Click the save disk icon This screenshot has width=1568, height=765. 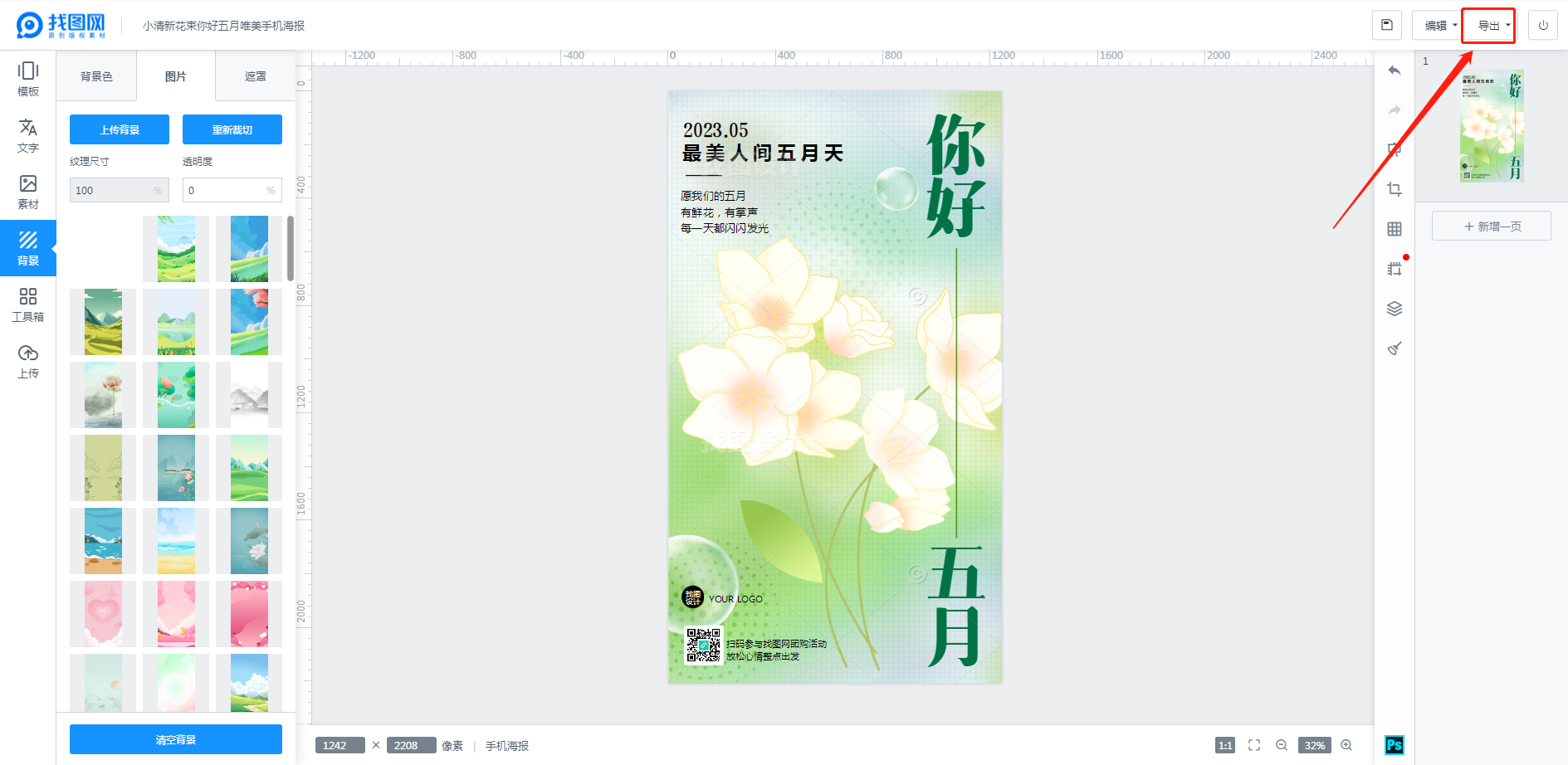pos(1386,25)
